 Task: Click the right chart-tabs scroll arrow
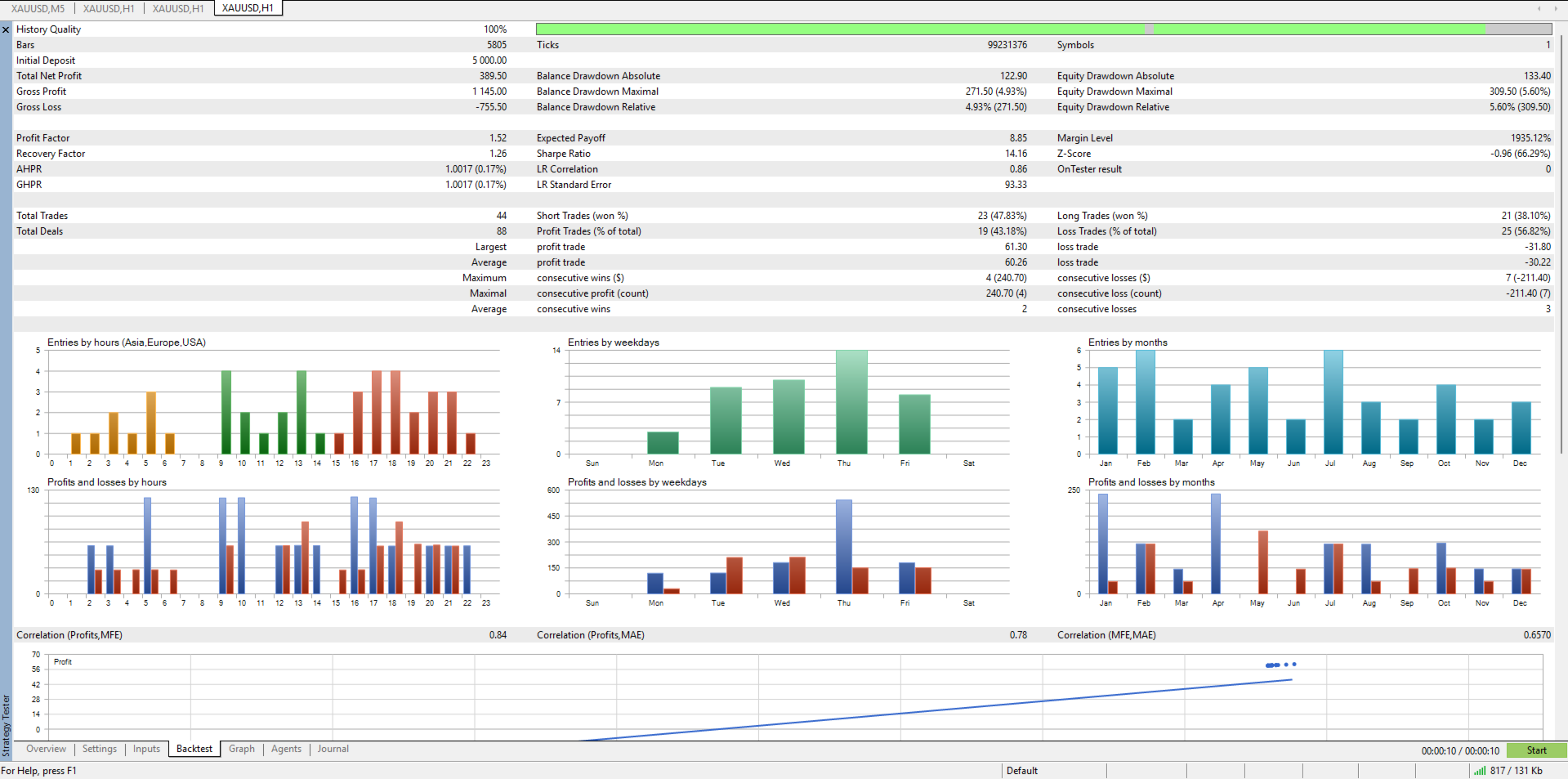pyautogui.click(x=1557, y=8)
